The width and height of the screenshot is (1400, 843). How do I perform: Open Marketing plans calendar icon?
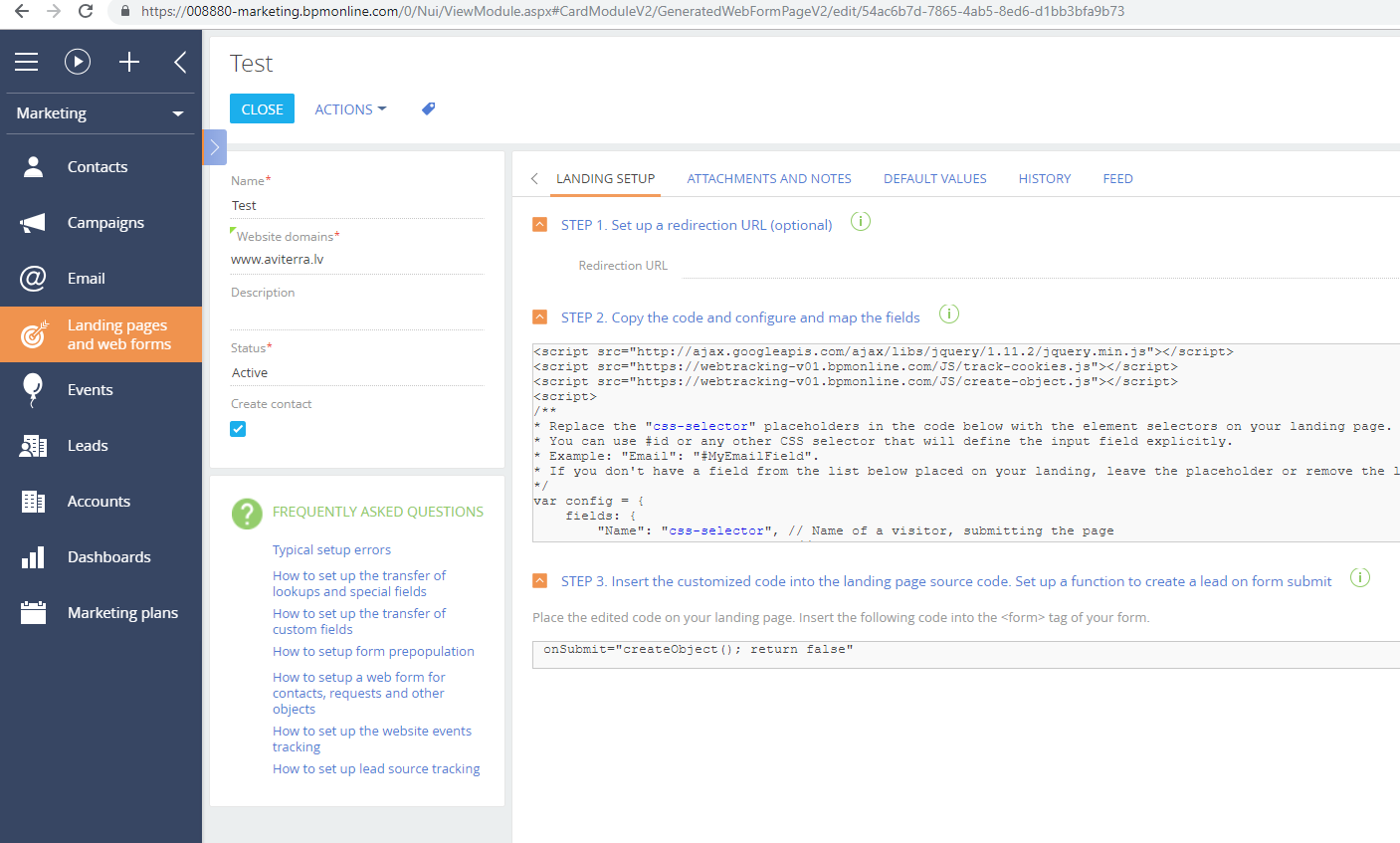(x=34, y=612)
